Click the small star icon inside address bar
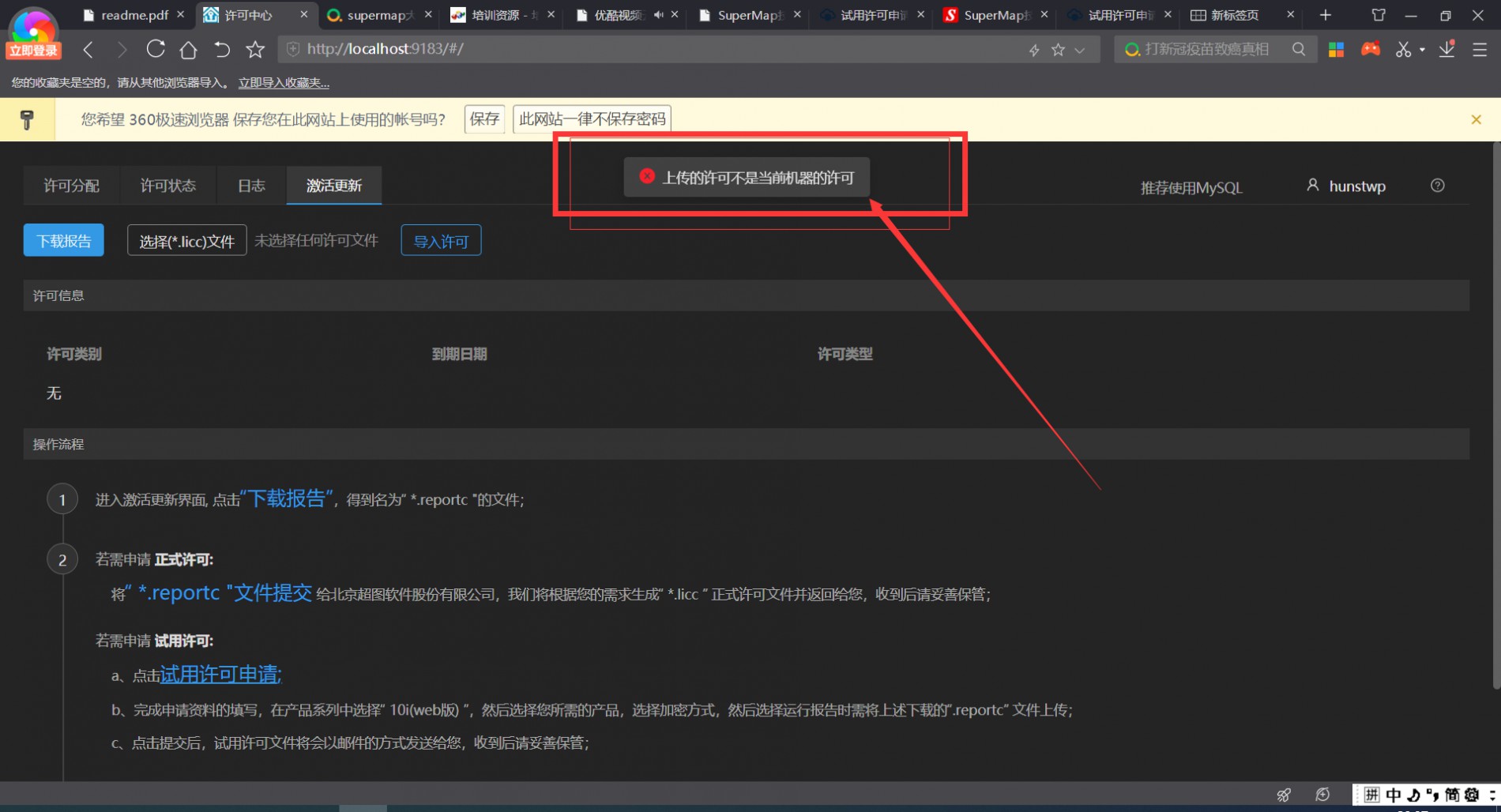 click(1058, 50)
